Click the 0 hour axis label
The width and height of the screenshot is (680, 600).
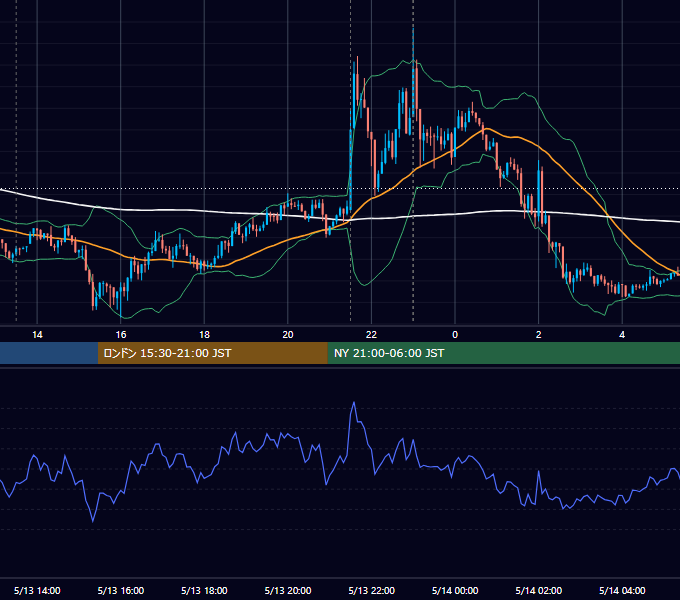click(x=455, y=335)
